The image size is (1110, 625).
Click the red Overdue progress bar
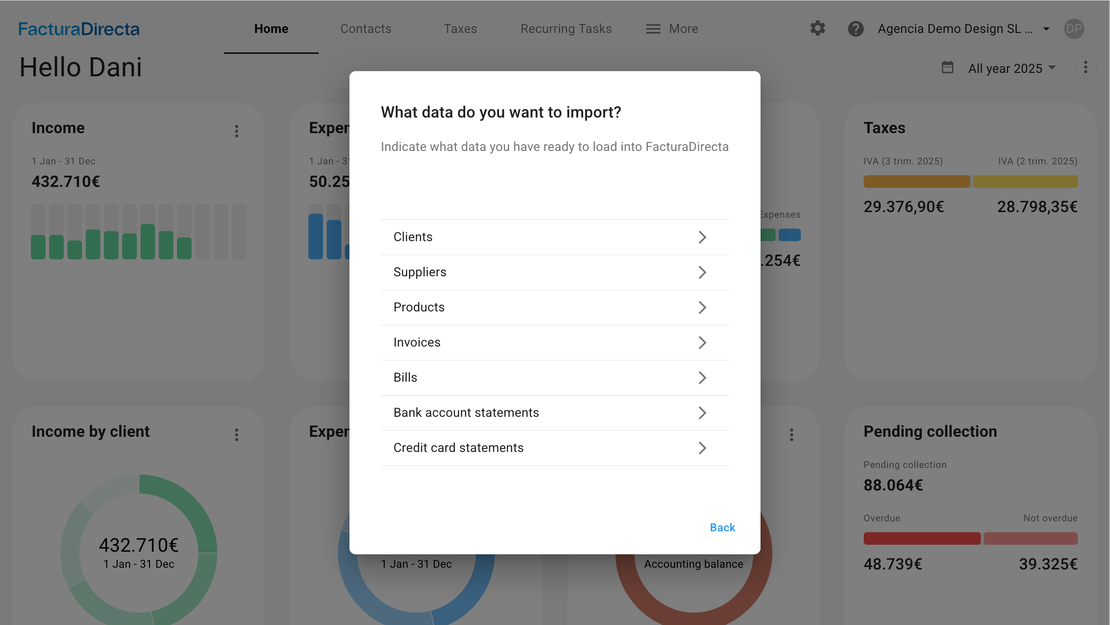click(x=921, y=538)
